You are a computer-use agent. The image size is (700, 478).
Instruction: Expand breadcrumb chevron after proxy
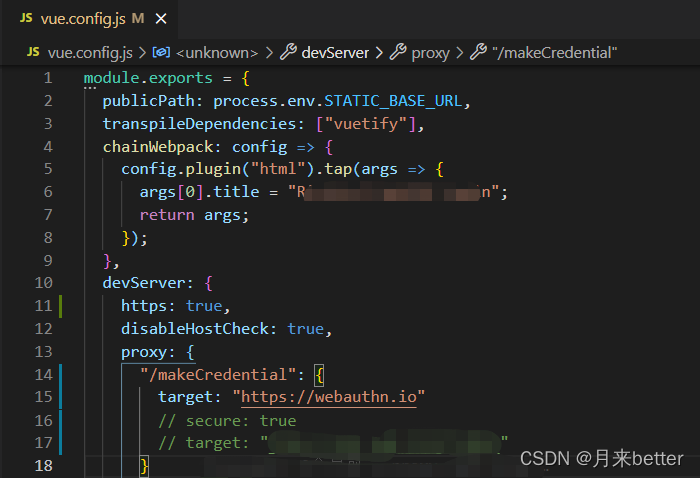460,53
